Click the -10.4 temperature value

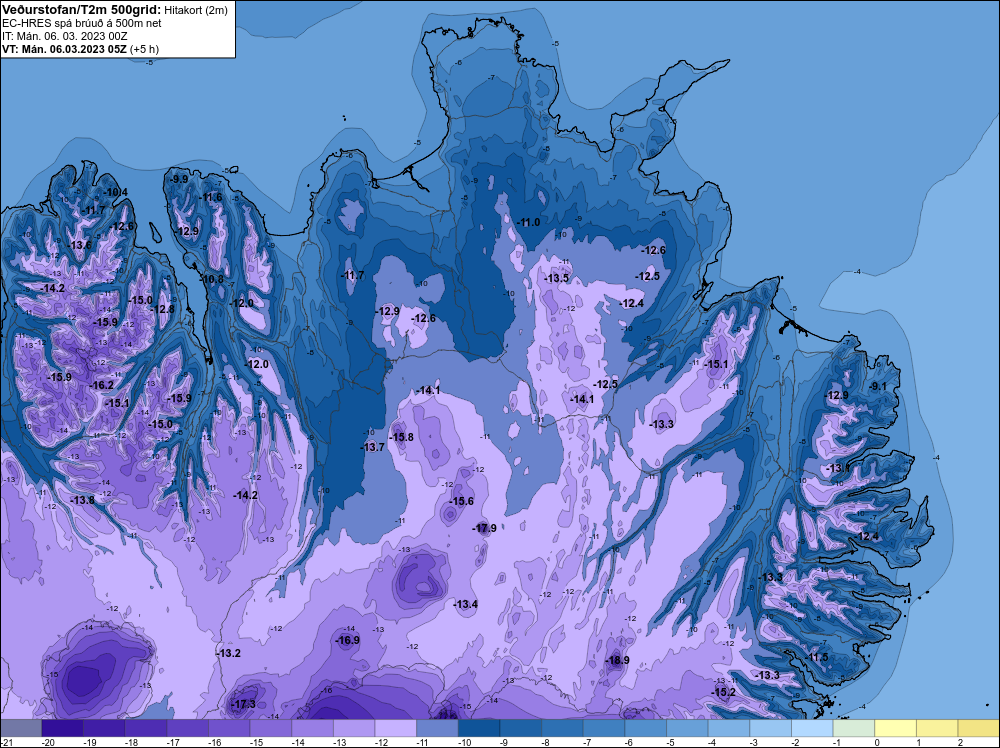115,193
